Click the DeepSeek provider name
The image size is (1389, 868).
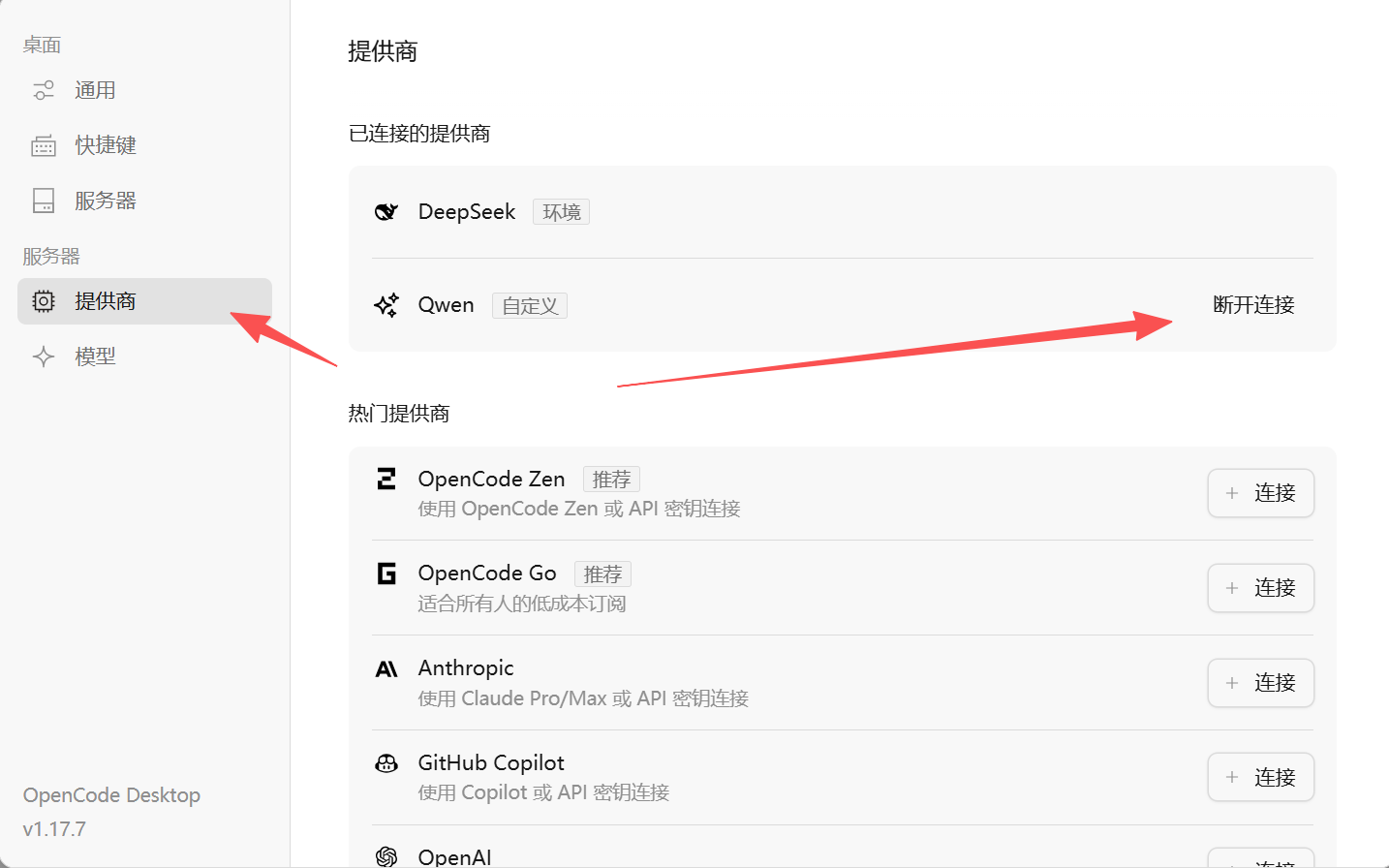point(467,212)
